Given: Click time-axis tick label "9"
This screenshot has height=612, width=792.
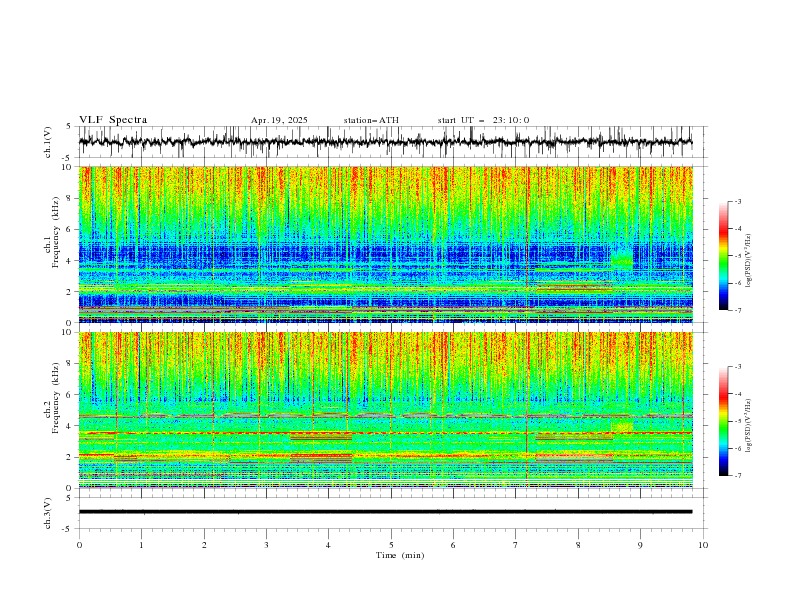Looking at the screenshot, I should coord(640,545).
